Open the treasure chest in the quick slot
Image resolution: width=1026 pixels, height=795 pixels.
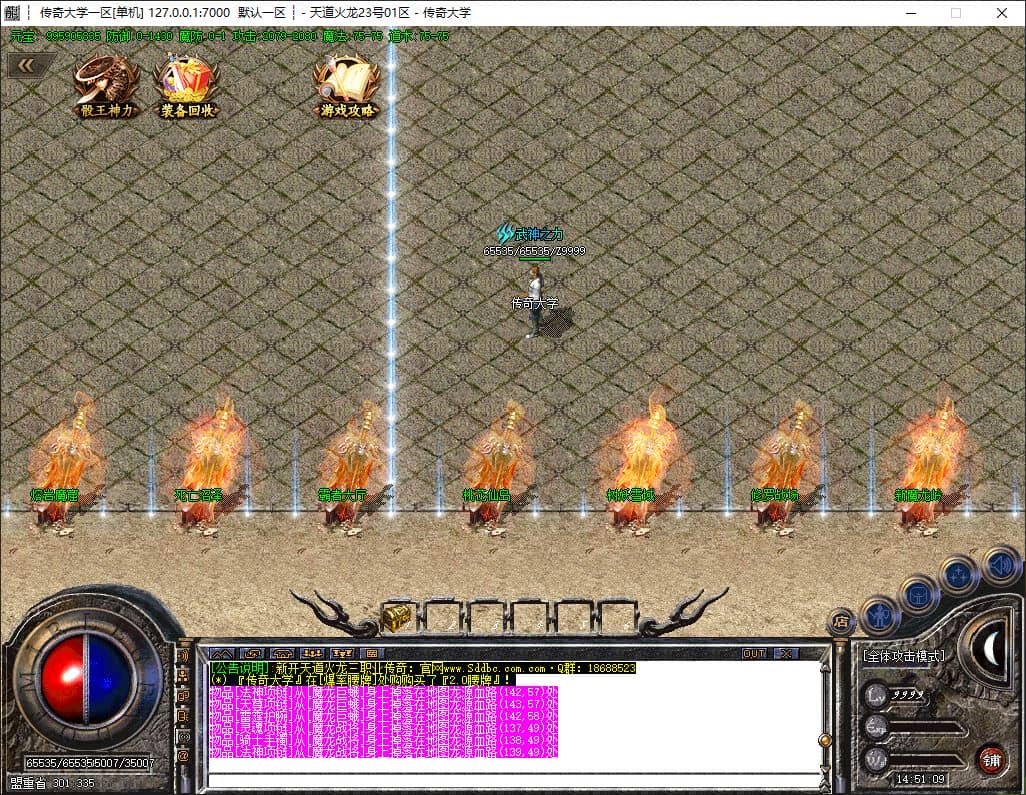click(x=397, y=618)
